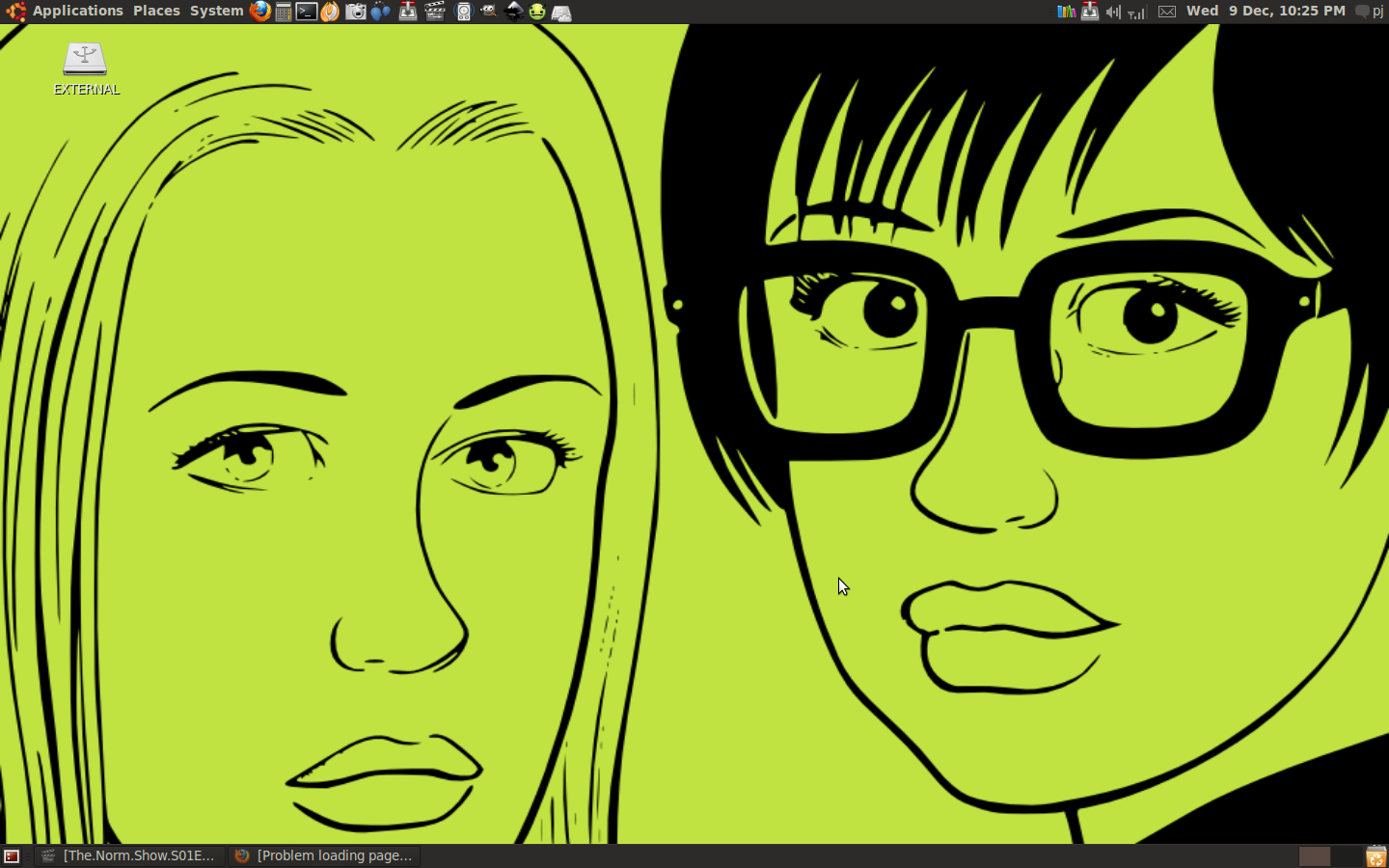1389x868 pixels.
Task: Click the red joystick launcher in the launcher row
Action: point(408,12)
